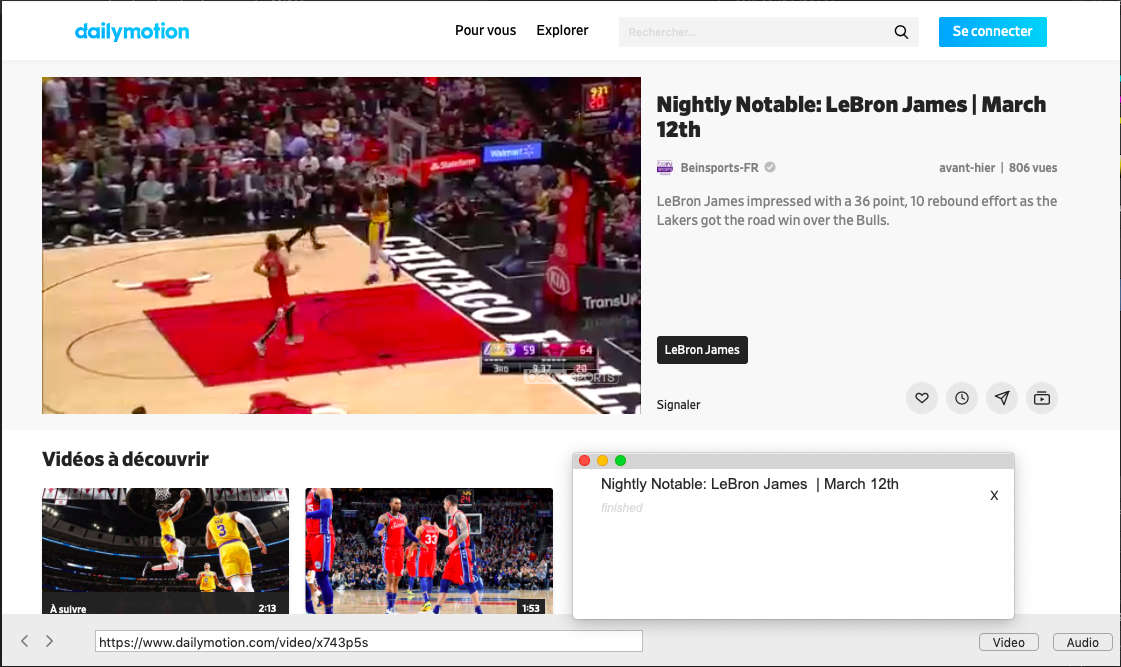This screenshot has height=667, width=1121.
Task: Click the Audio download button
Action: (x=1082, y=642)
